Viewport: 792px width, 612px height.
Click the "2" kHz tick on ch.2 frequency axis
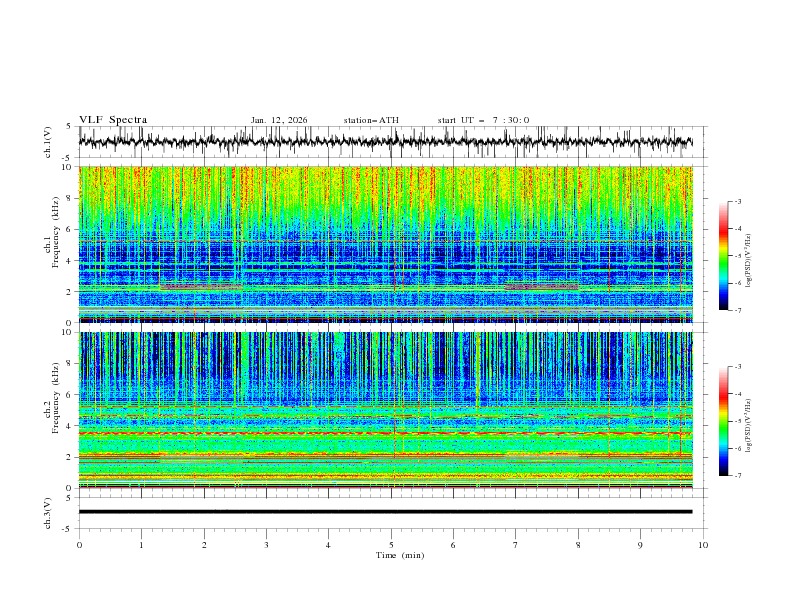coord(71,457)
